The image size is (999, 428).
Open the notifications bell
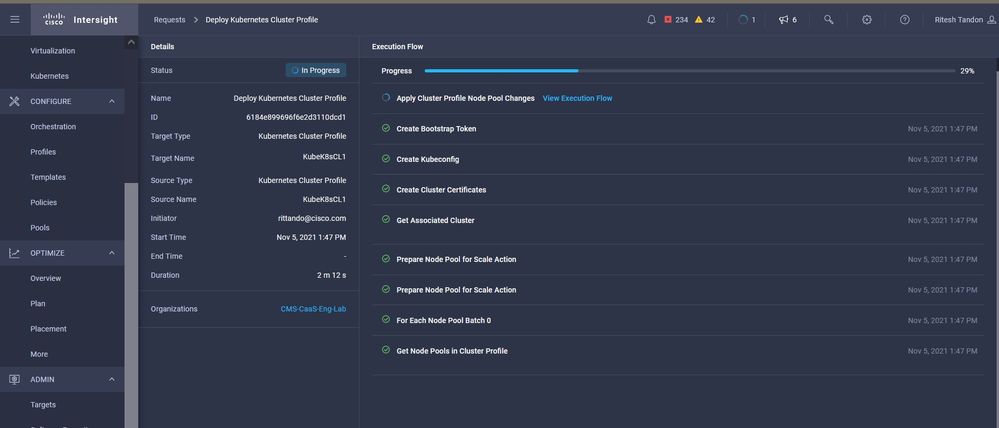tap(651, 20)
